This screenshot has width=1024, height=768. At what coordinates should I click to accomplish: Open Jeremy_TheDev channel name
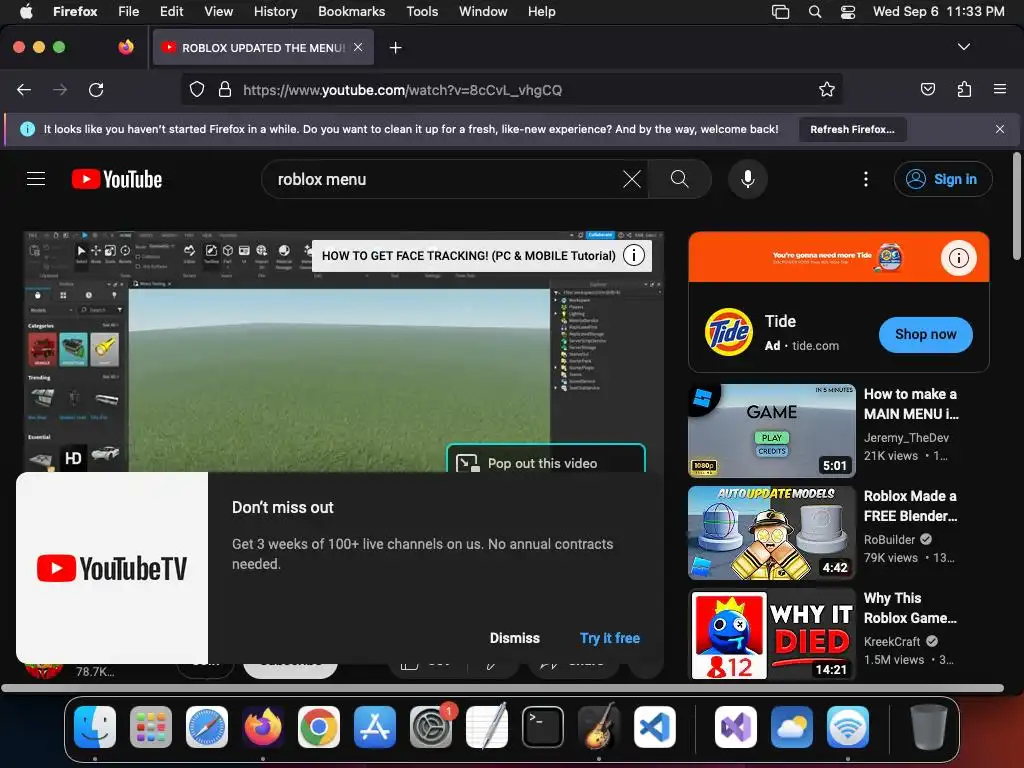coord(906,438)
